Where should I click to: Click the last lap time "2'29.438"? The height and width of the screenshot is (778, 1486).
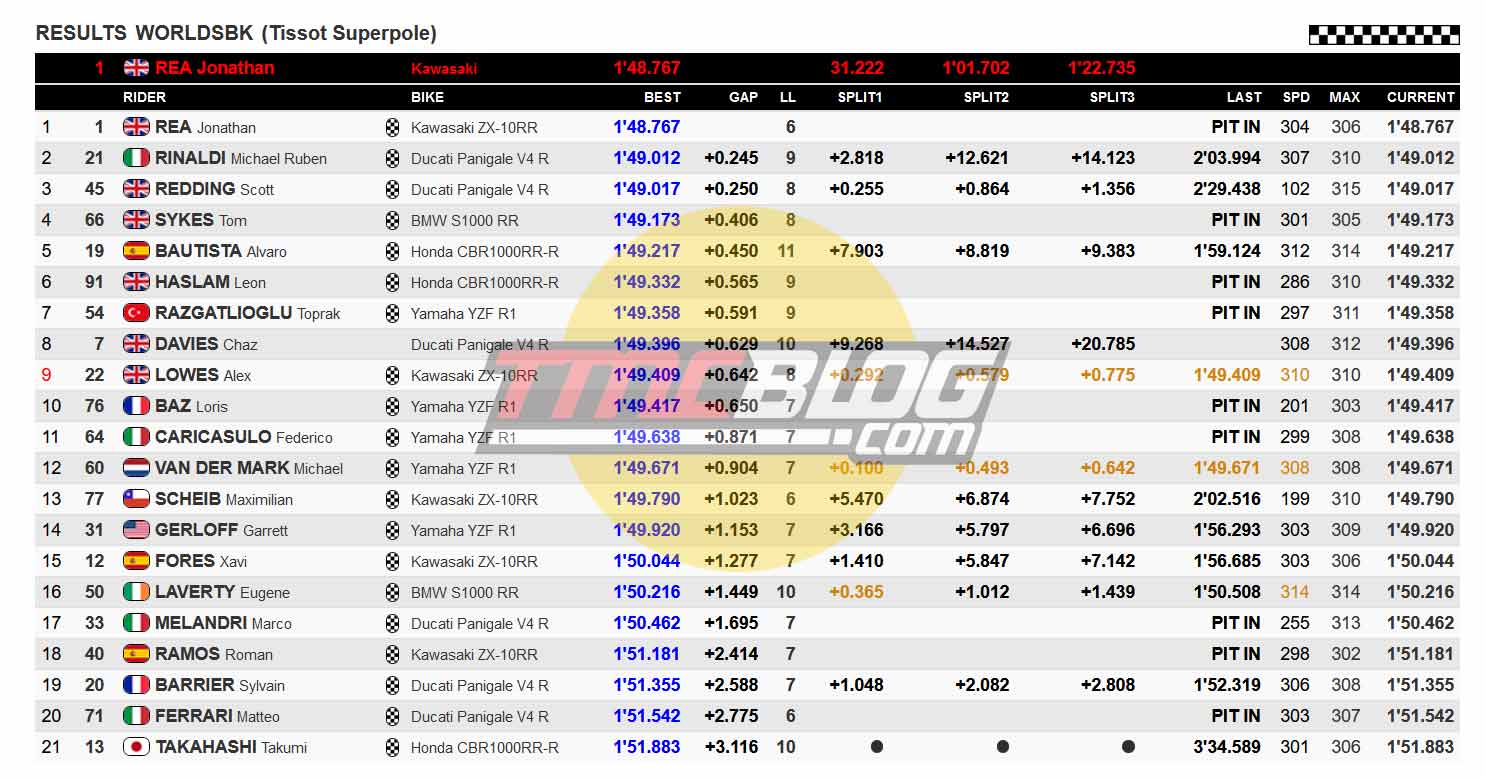coord(1227,189)
